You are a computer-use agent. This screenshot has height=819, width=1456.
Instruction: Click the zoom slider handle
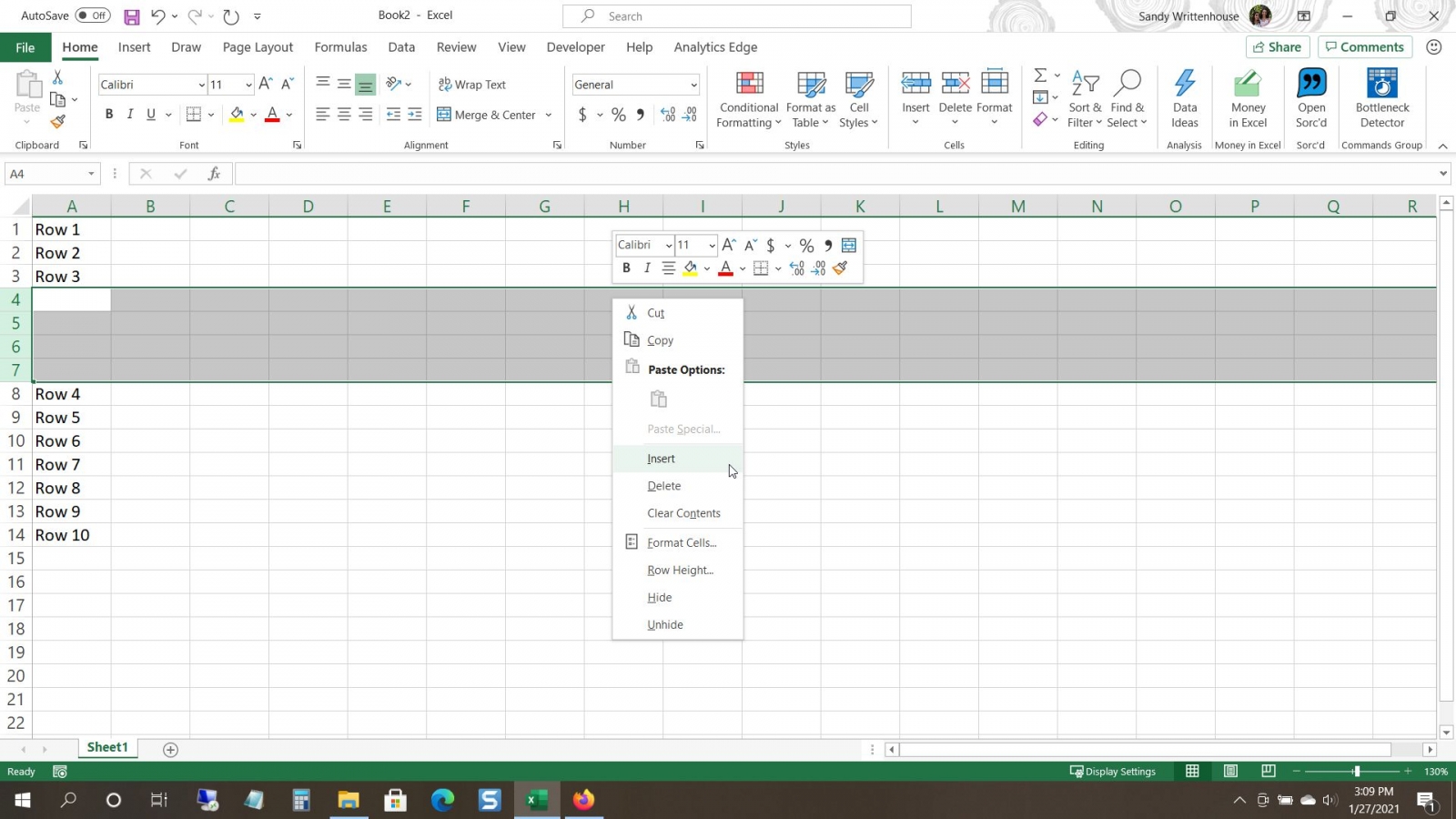(x=1356, y=772)
